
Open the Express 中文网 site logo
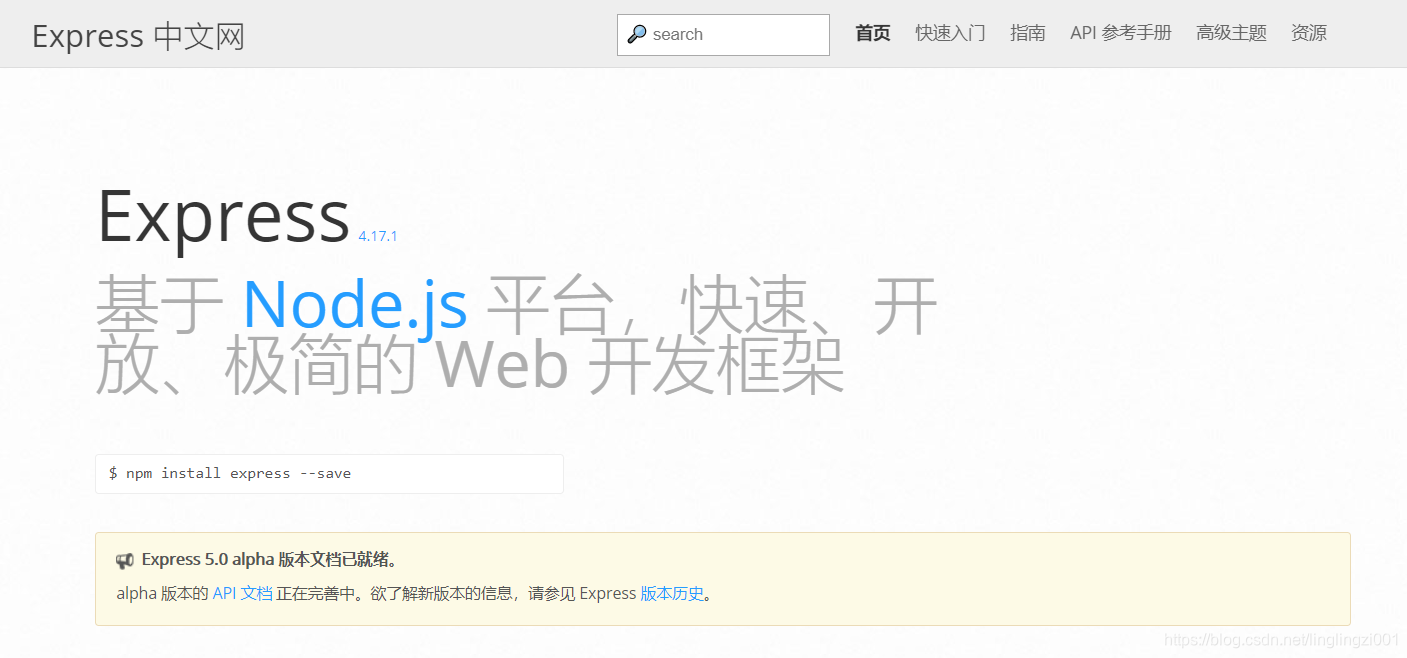click(x=138, y=36)
